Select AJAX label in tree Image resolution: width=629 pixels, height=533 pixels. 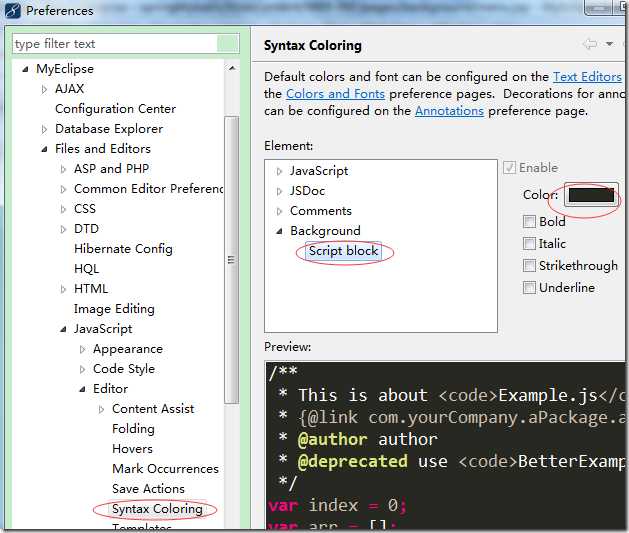70,89
